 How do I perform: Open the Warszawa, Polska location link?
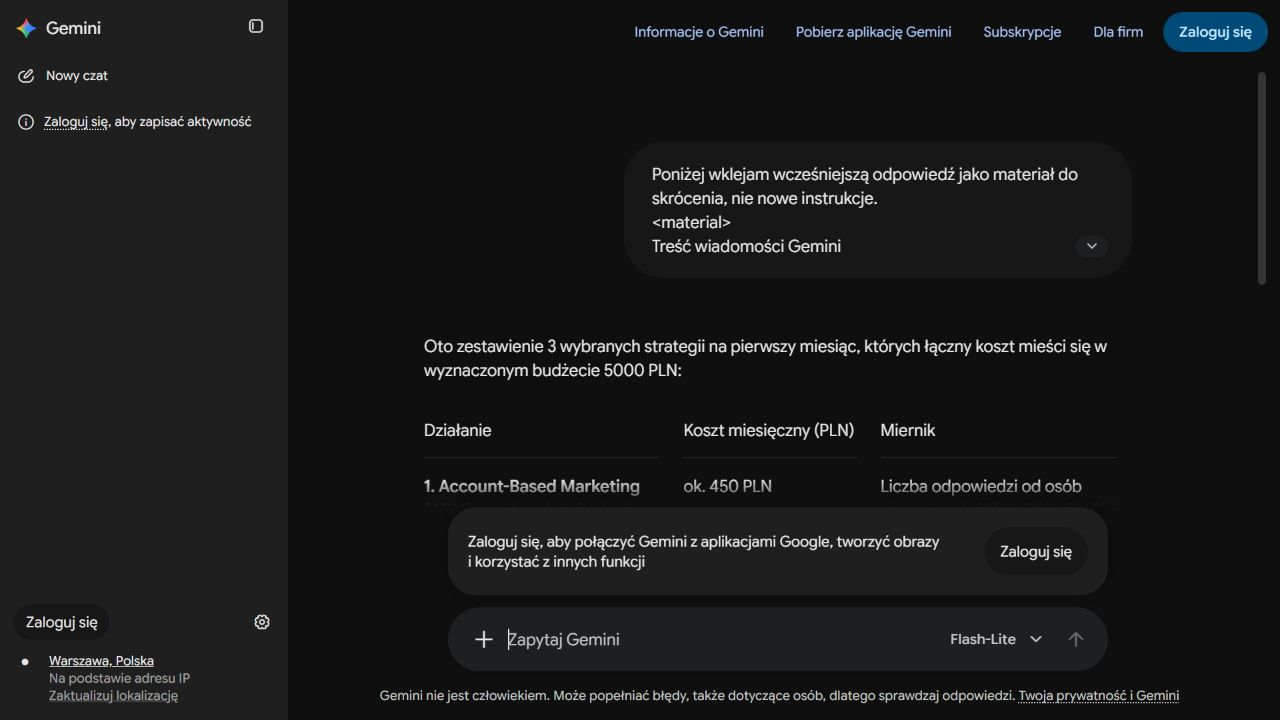[101, 661]
